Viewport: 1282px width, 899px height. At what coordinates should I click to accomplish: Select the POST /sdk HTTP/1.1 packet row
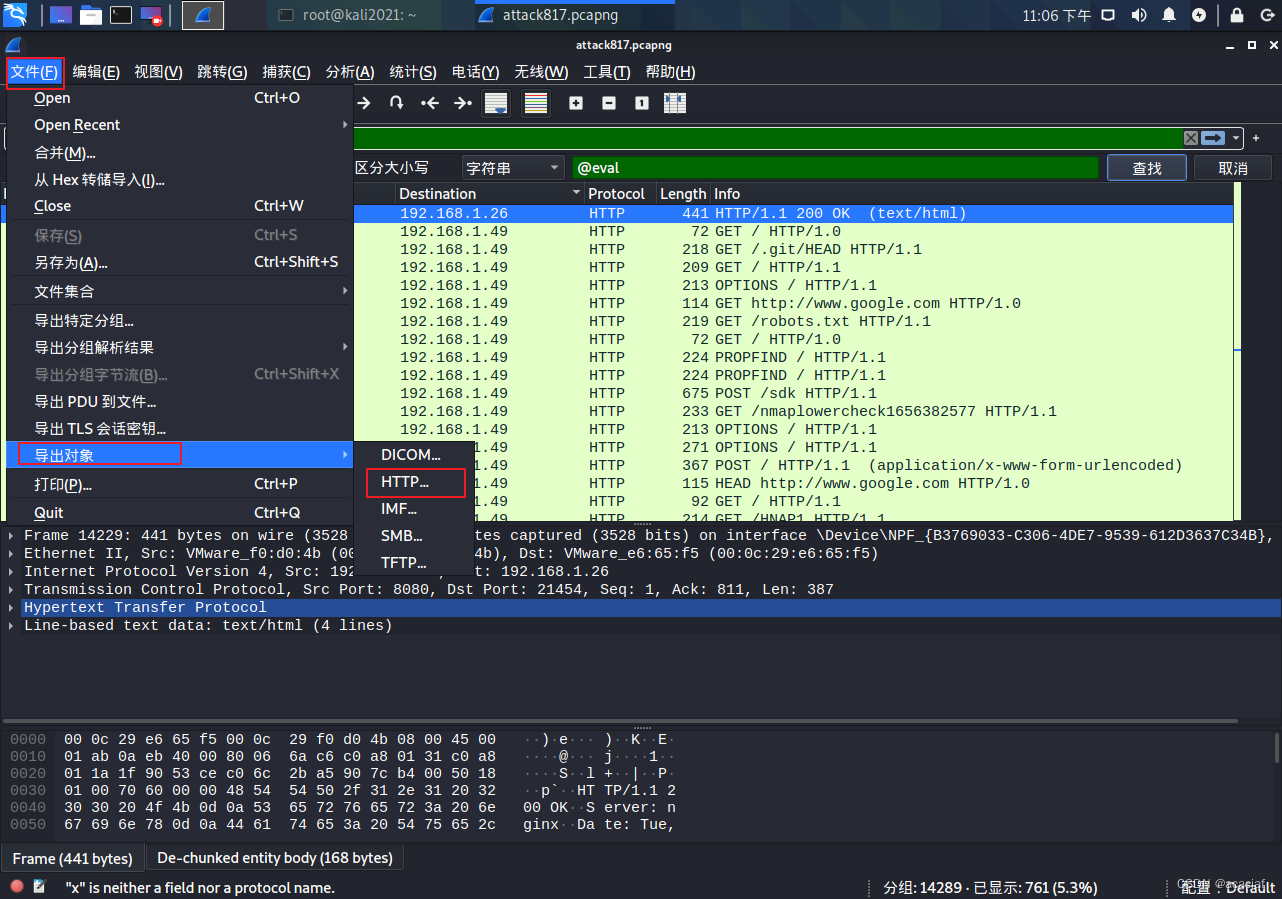(795, 393)
